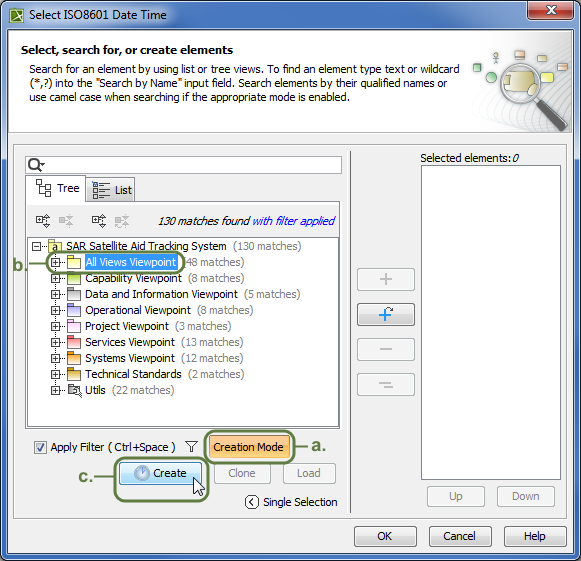Collapse the SAR Satellite Aid Tracking System node
The image size is (581, 561).
click(x=36, y=246)
